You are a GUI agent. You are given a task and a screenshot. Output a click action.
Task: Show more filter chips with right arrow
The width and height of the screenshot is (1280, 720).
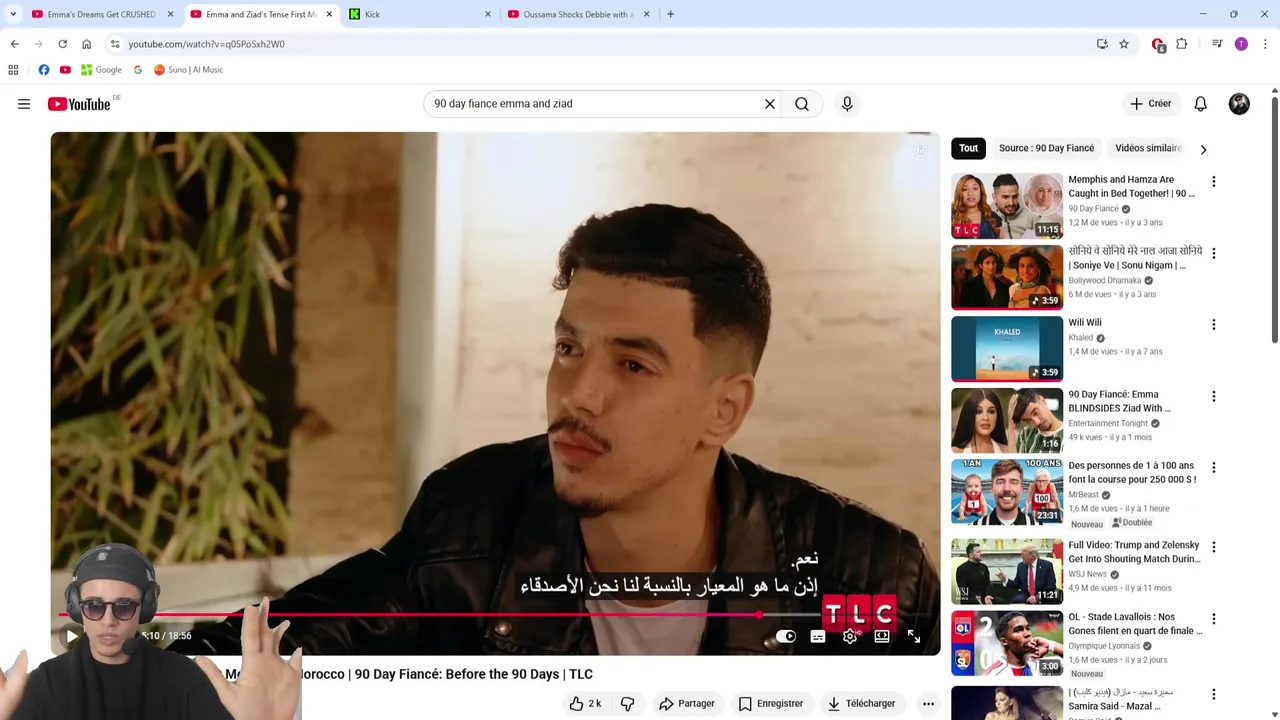click(1203, 149)
